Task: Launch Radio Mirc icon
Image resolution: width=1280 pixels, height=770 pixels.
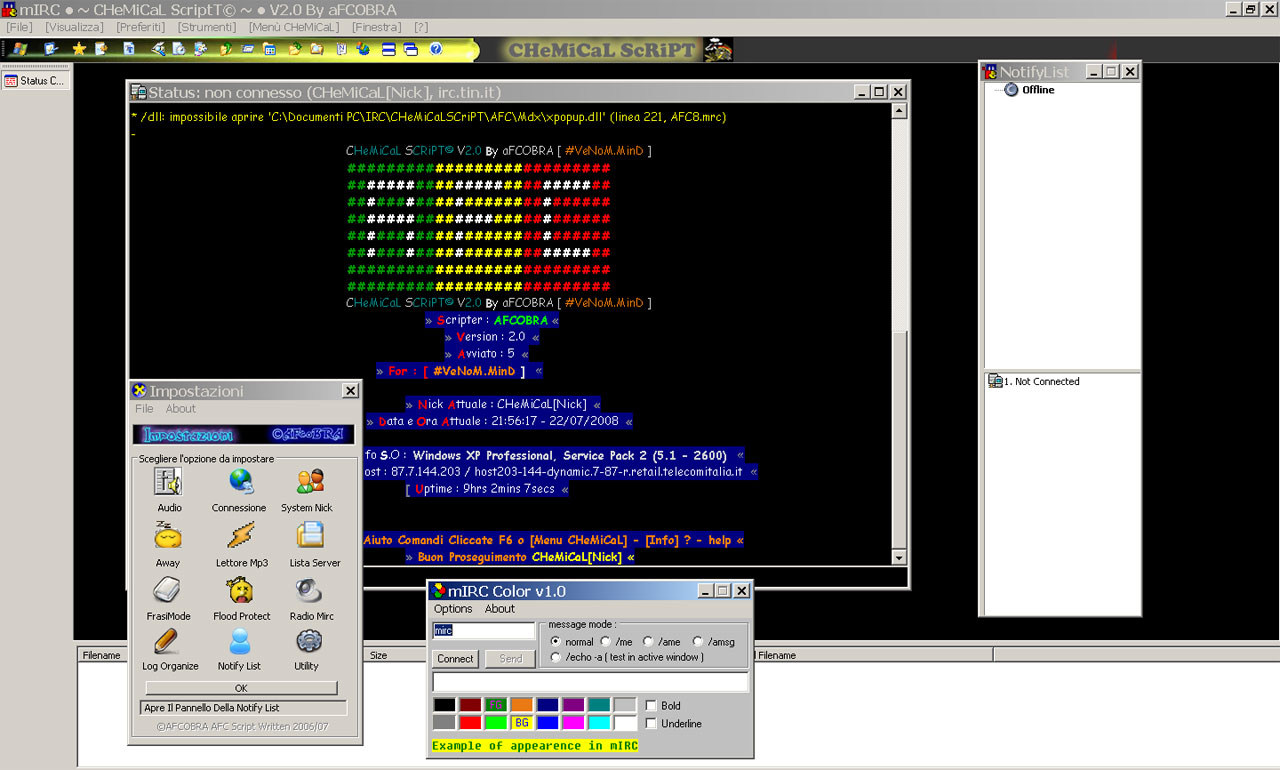Action: click(x=309, y=591)
